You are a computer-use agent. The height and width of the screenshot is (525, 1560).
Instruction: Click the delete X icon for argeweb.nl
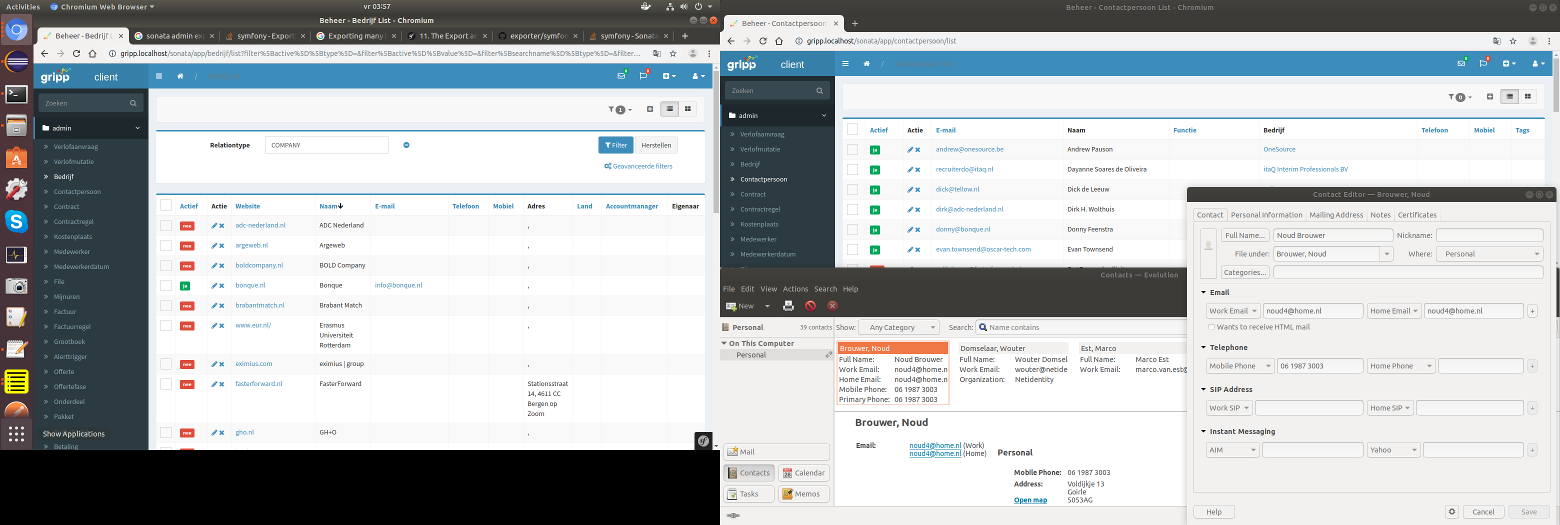[x=221, y=246]
